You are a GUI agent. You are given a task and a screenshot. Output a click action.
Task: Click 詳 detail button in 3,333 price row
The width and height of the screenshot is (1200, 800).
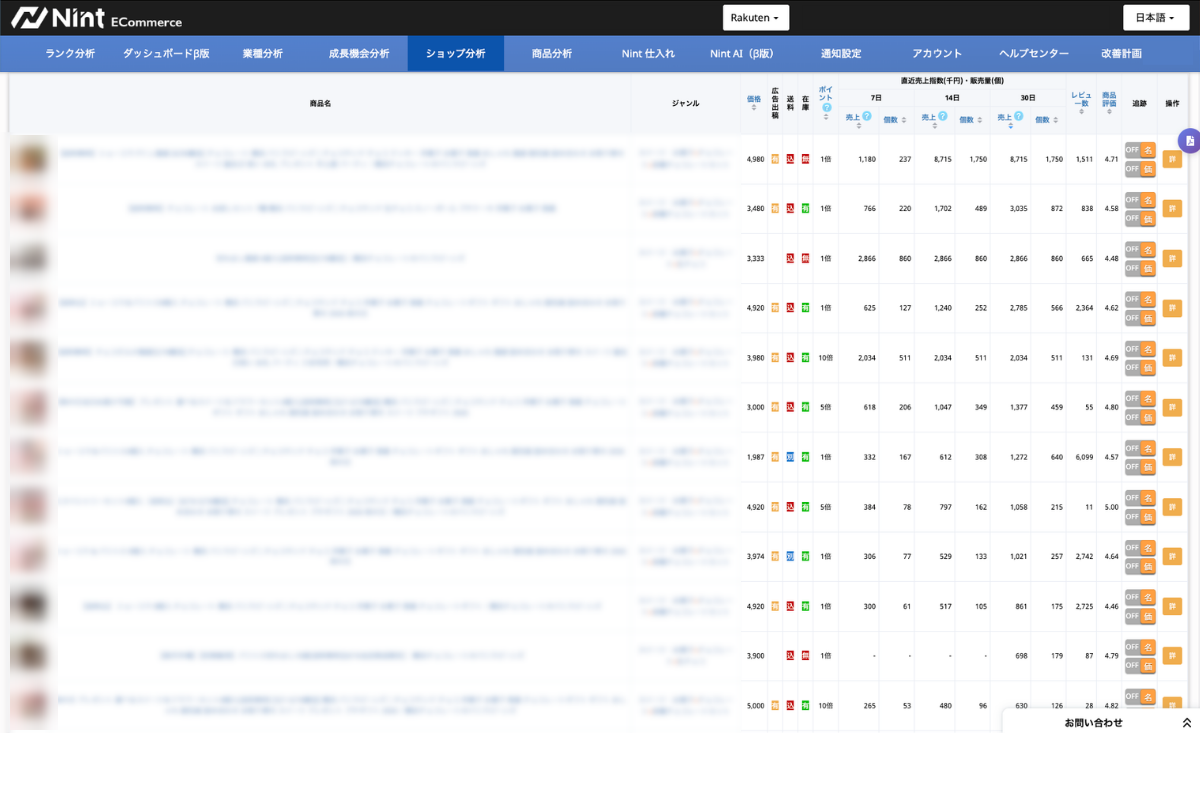(1172, 258)
